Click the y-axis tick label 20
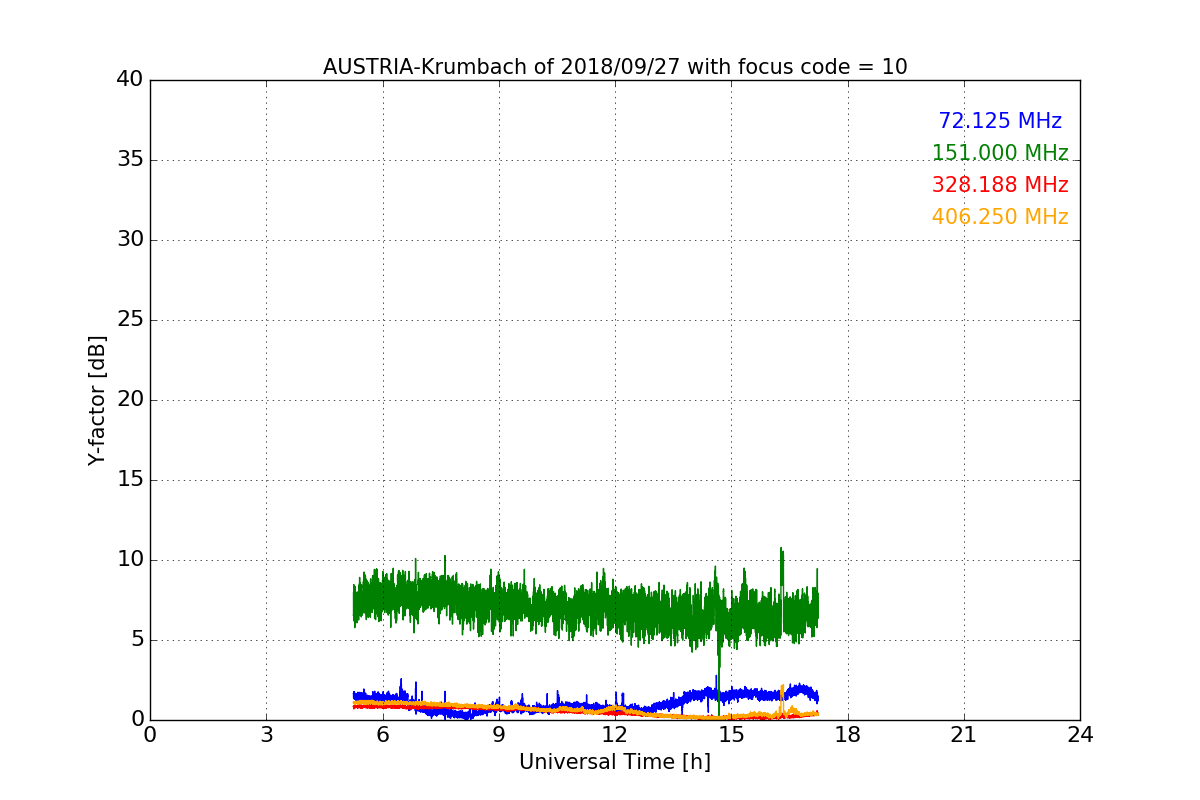The width and height of the screenshot is (1200, 800). pos(130,400)
